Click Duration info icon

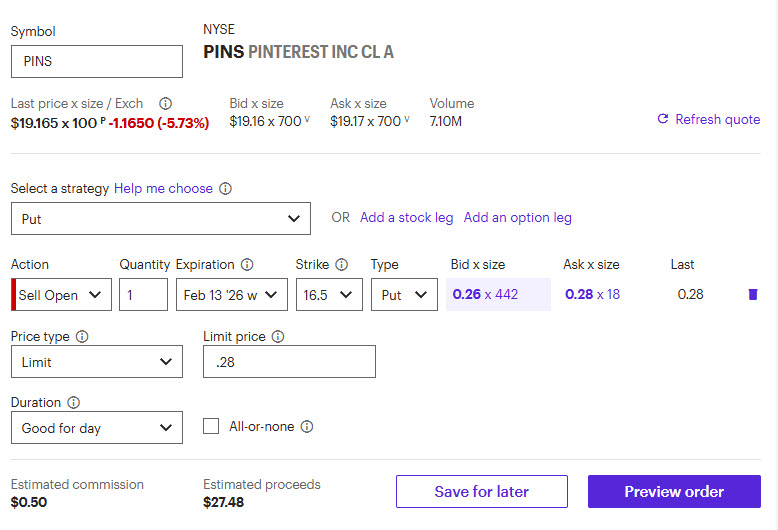pyautogui.click(x=74, y=403)
